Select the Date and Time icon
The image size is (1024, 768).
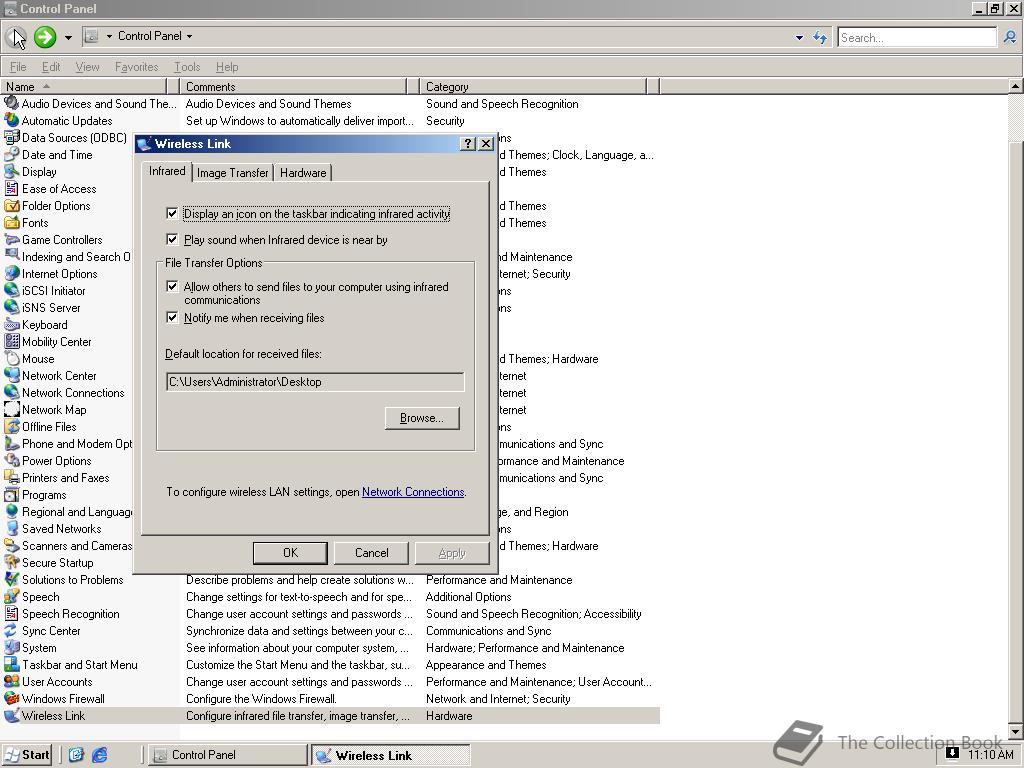pyautogui.click(x=12, y=154)
